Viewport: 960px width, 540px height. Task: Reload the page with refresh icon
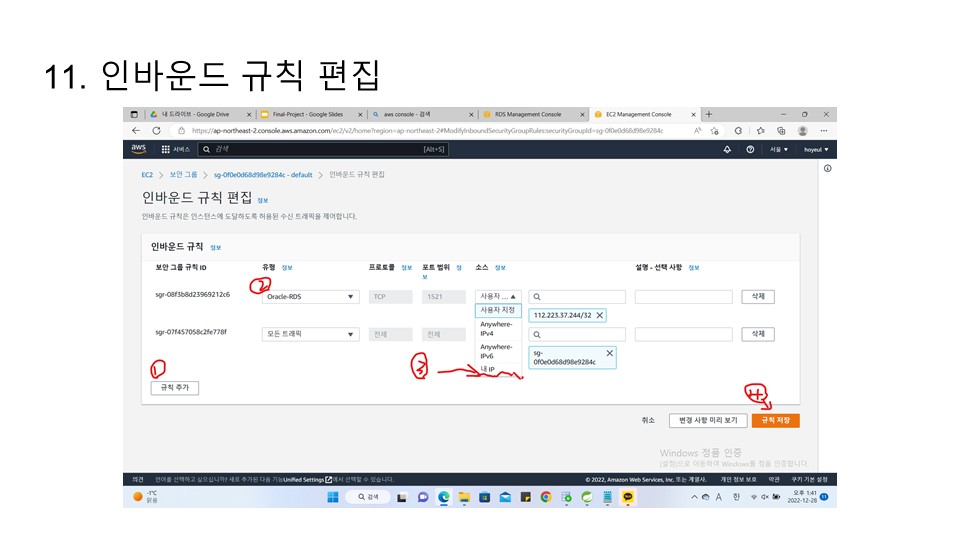click(157, 130)
